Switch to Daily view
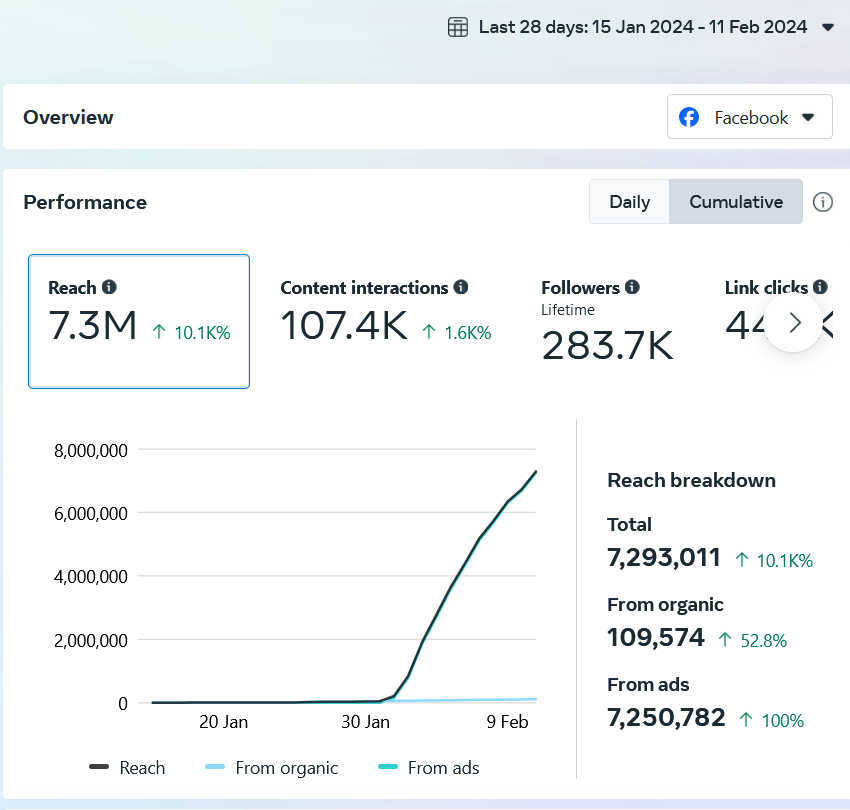This screenshot has width=850, height=810. pyautogui.click(x=629, y=202)
